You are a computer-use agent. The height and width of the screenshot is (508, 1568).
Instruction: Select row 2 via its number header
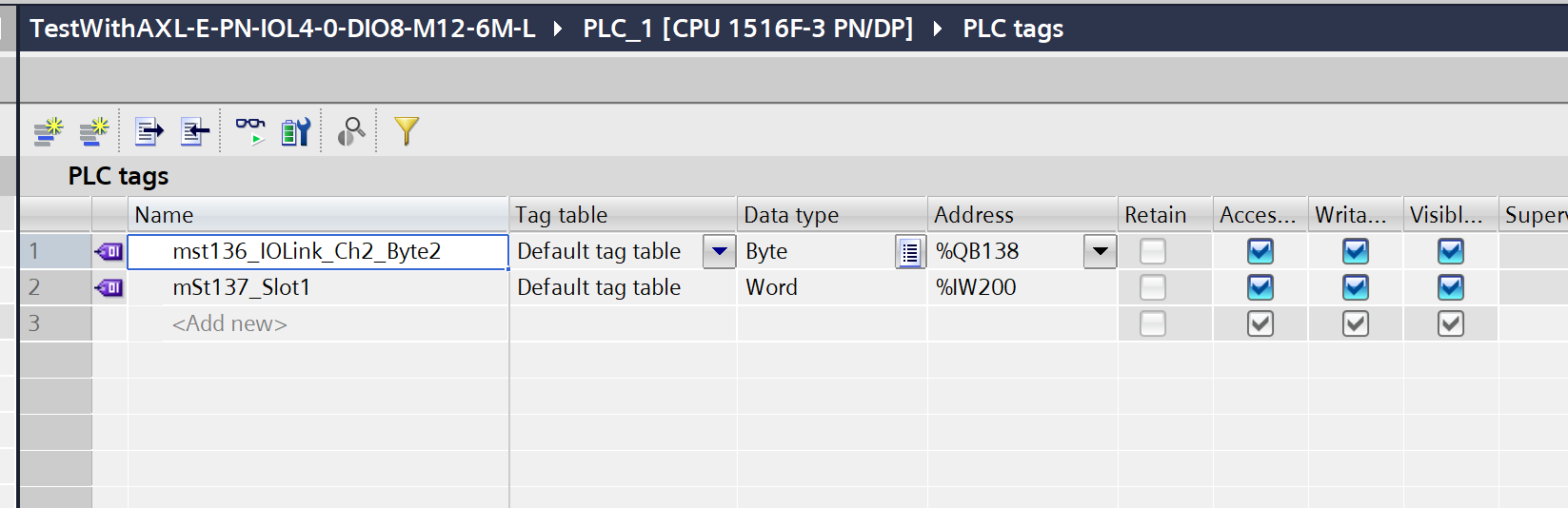(x=55, y=287)
